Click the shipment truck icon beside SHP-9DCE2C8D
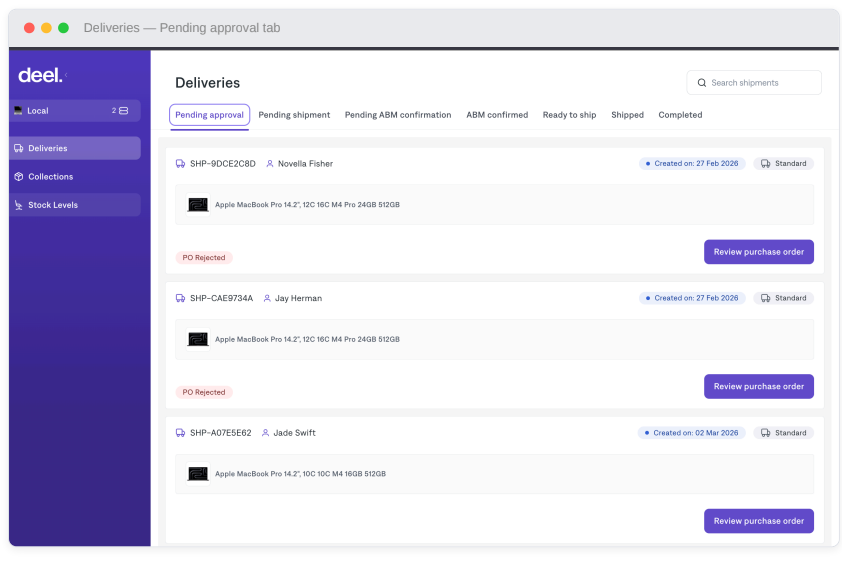Viewport: 842px width, 562px height. (x=180, y=164)
